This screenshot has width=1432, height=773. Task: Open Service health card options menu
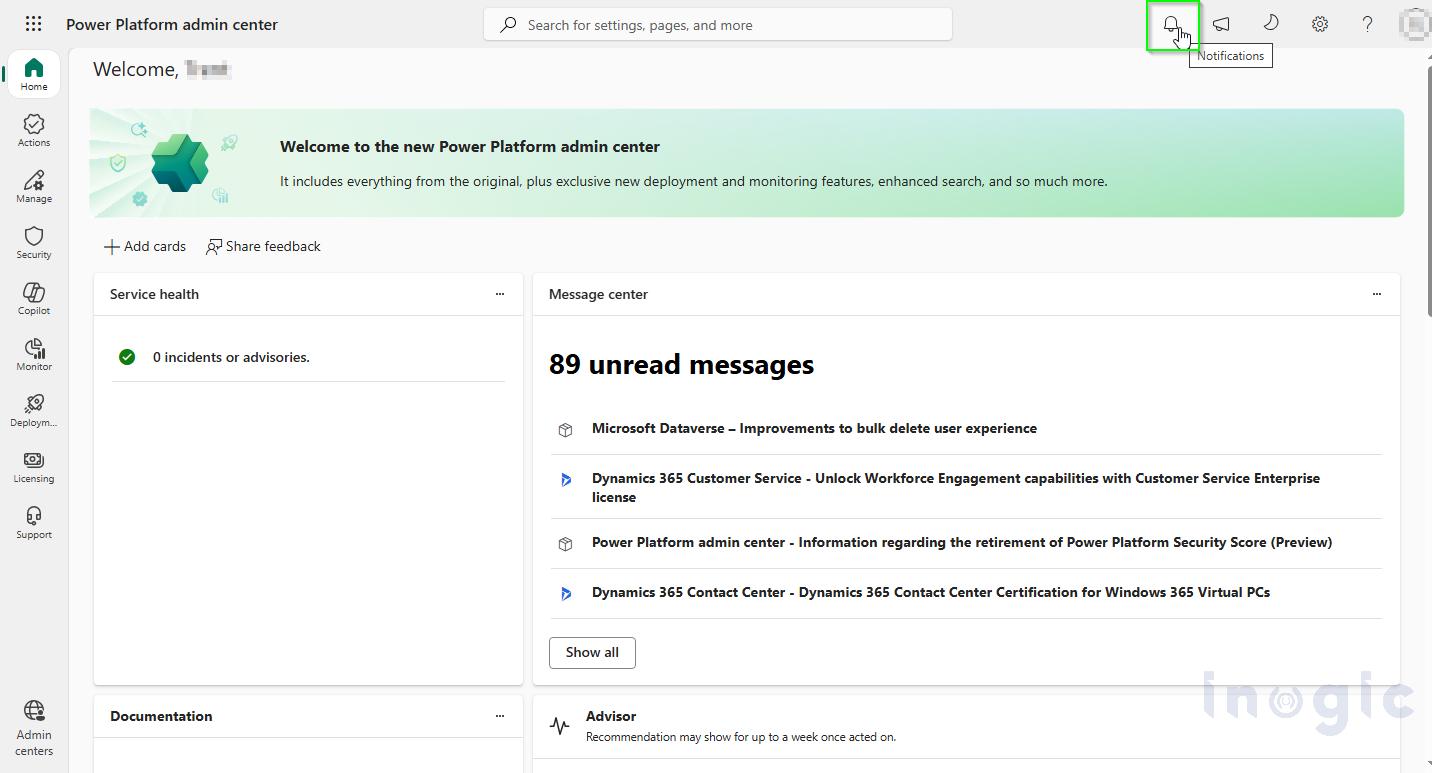(x=500, y=294)
